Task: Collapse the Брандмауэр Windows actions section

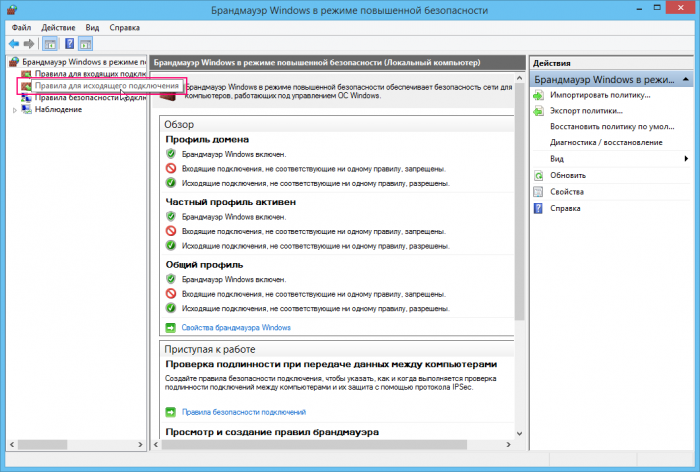Action: click(686, 79)
